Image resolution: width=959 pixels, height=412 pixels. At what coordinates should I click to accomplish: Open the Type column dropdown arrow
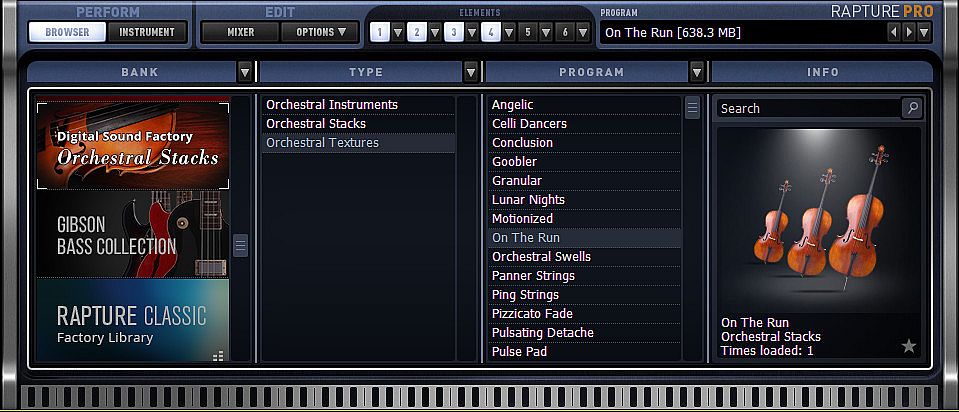coord(471,72)
